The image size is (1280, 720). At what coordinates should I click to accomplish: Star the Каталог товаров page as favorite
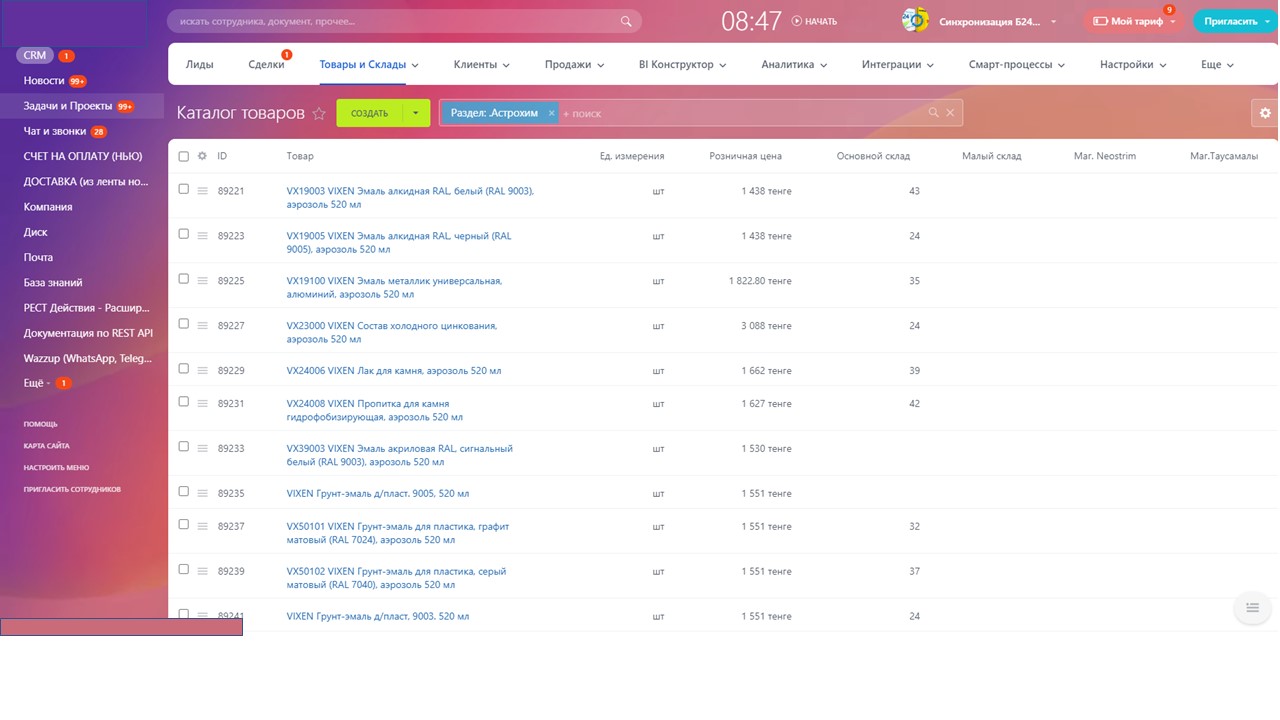(319, 114)
